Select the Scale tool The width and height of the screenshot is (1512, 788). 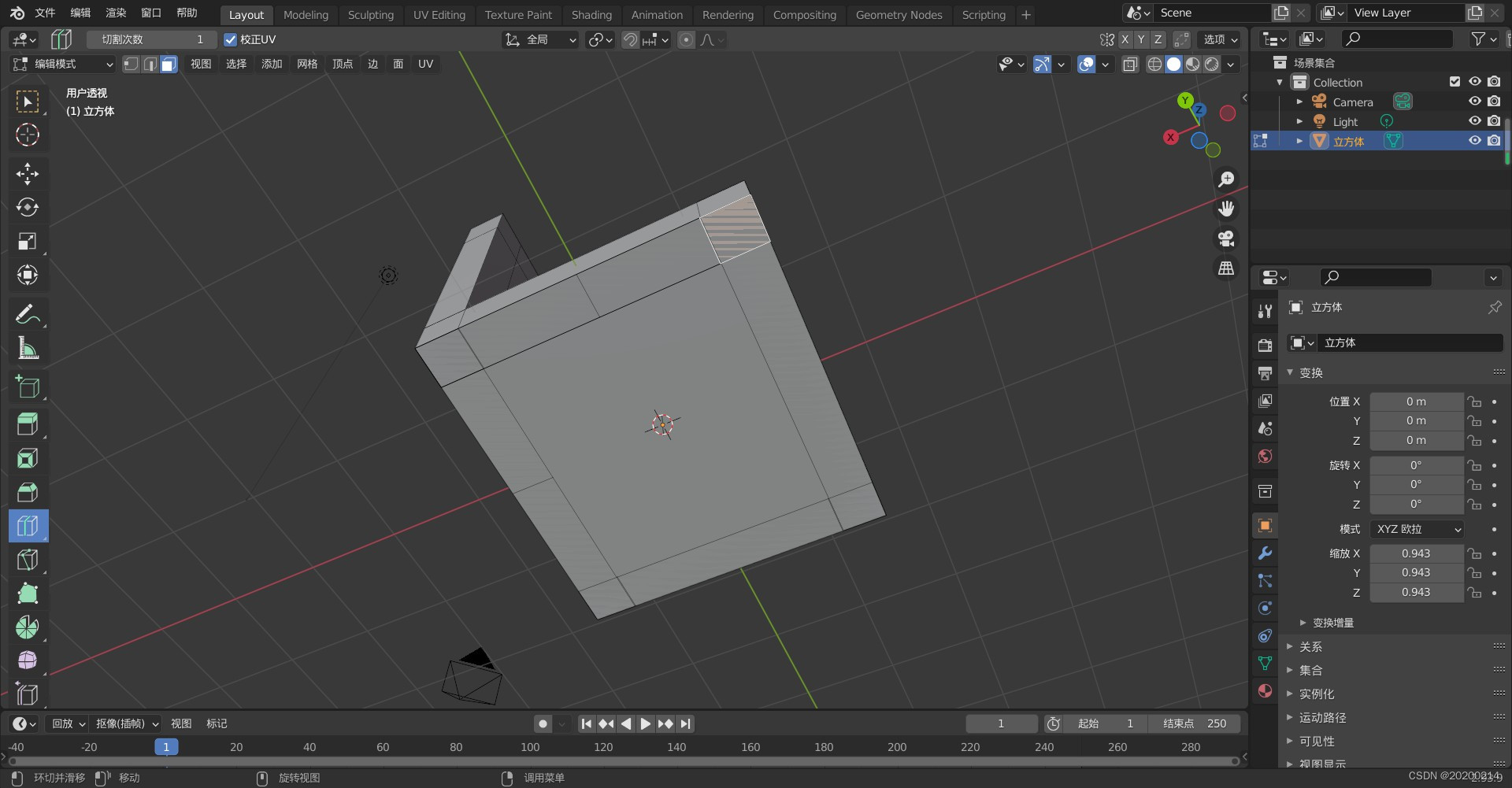click(x=28, y=242)
